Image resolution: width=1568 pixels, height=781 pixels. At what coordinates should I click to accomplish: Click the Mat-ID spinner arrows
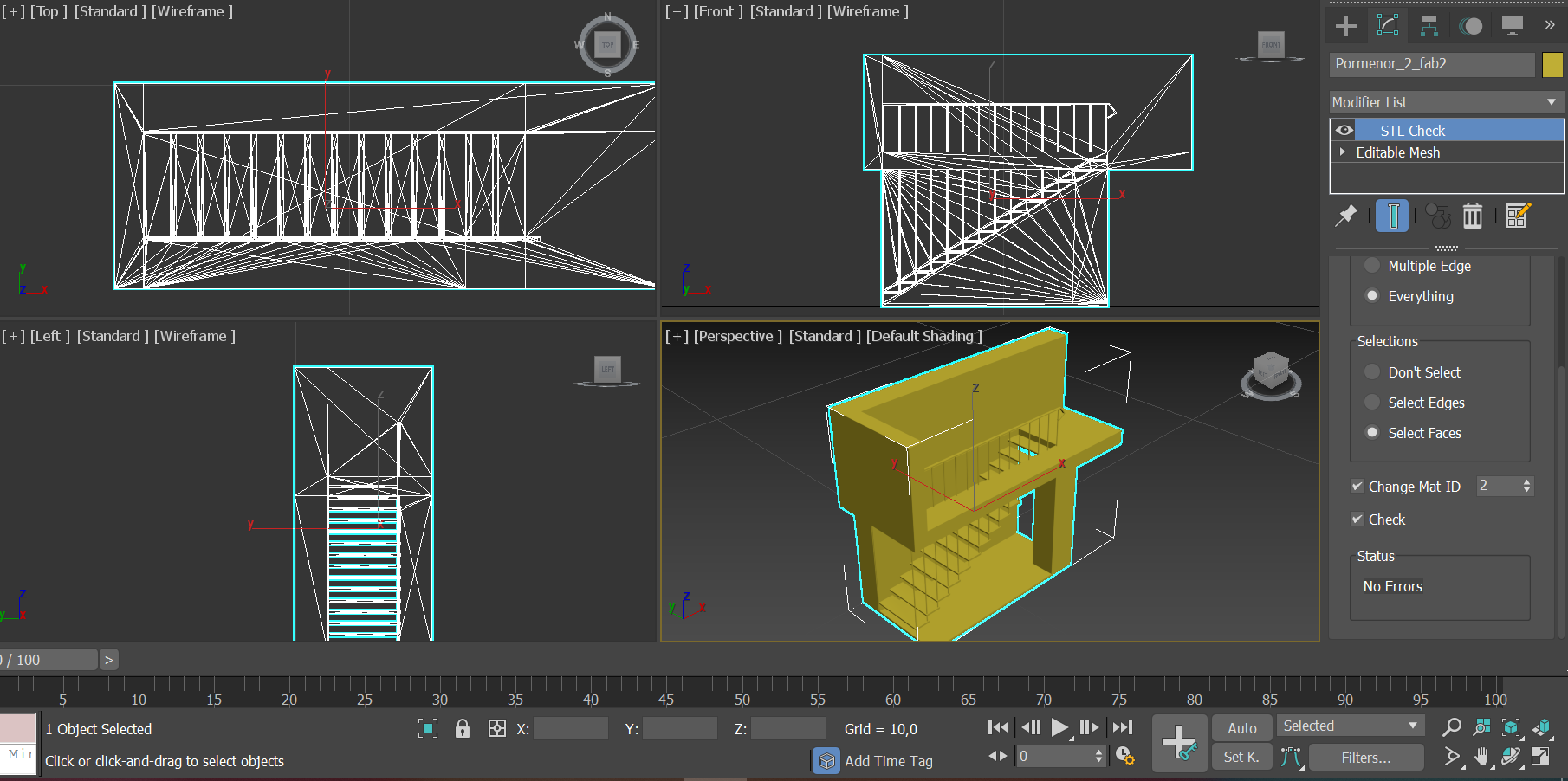pos(1526,487)
